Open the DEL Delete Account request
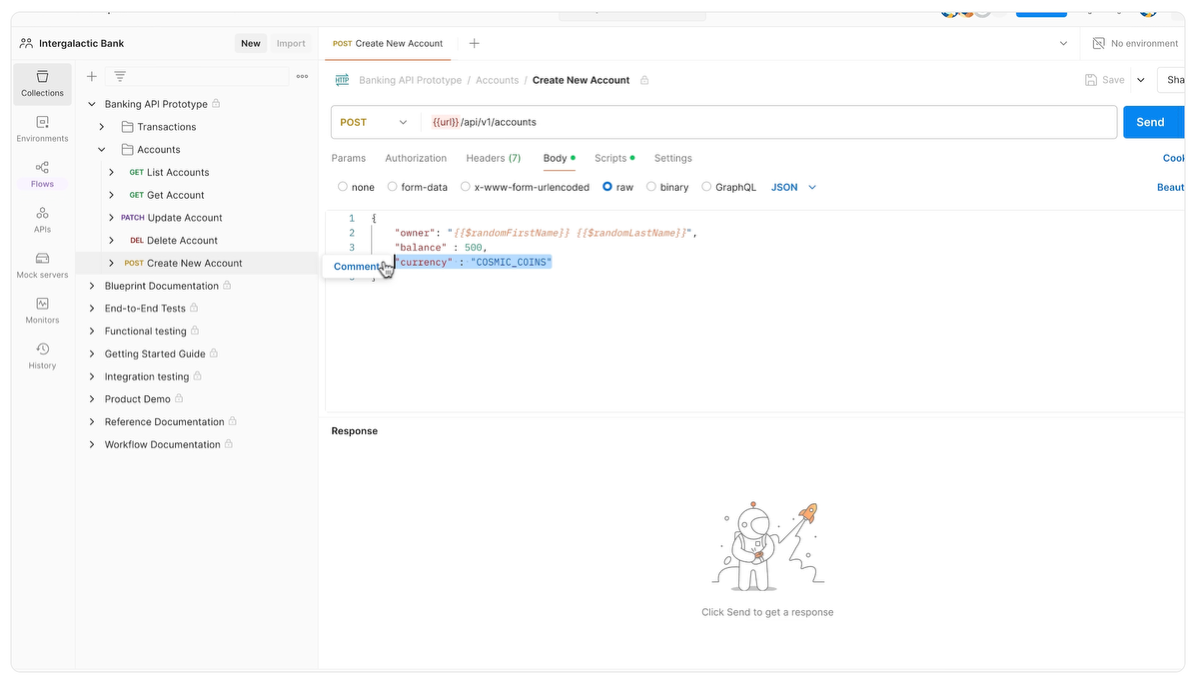The image size is (1200, 683). (173, 240)
